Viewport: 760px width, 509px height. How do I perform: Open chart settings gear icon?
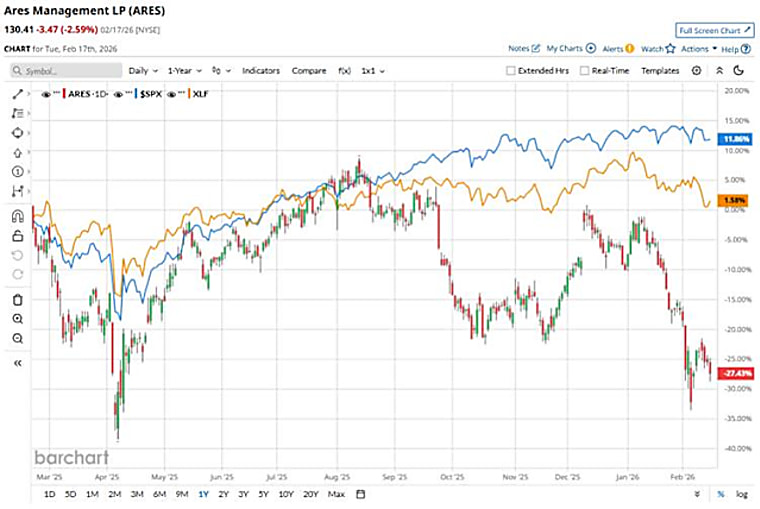(x=697, y=71)
